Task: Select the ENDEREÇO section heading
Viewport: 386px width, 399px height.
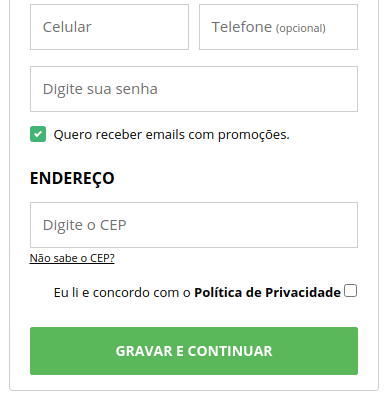Action: pos(72,178)
